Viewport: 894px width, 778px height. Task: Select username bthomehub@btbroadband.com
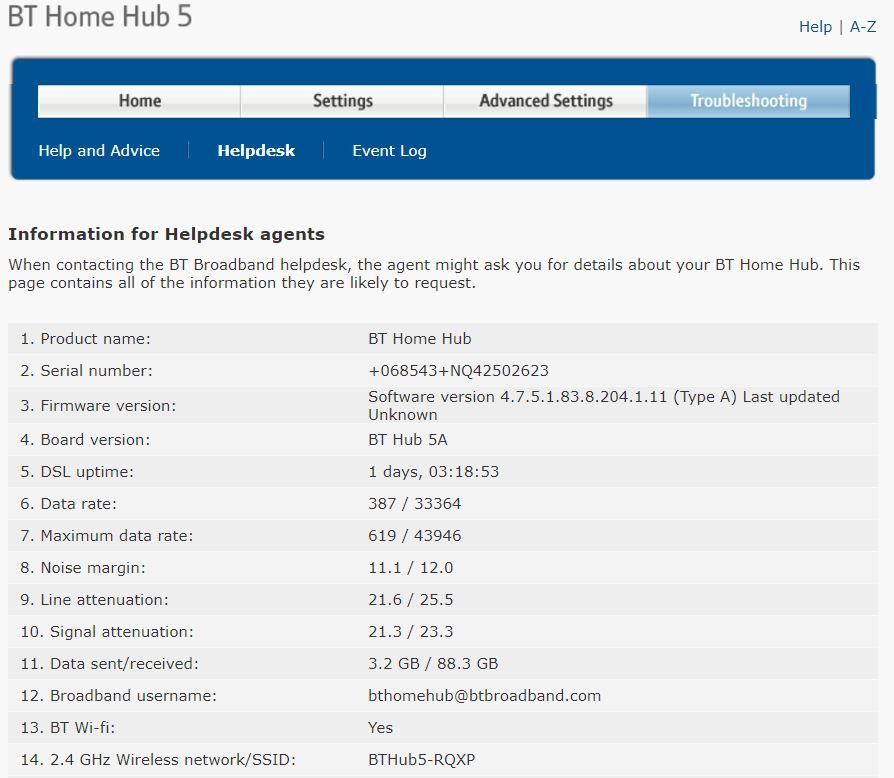tap(485, 695)
